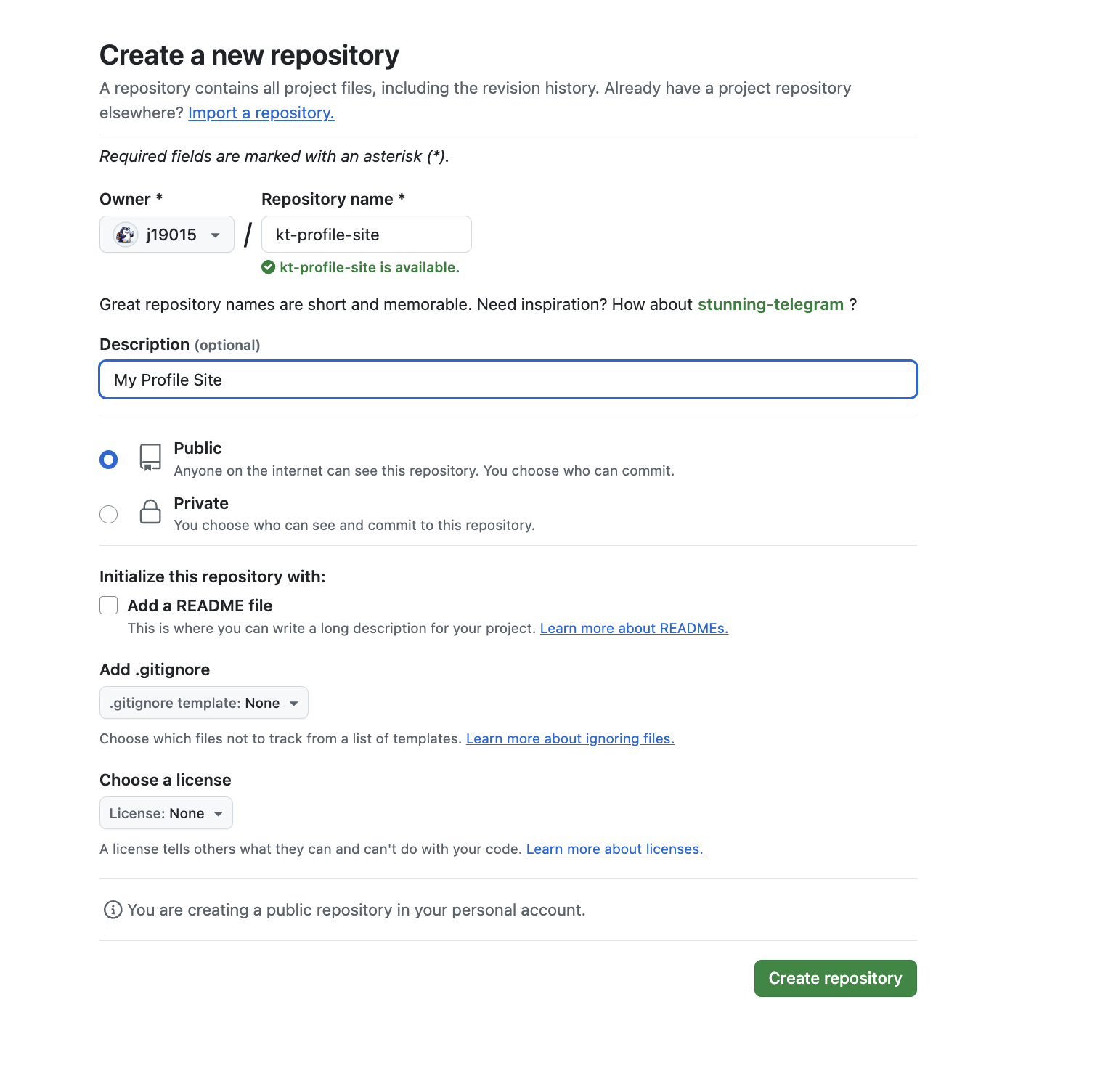Click the Repository name input field
1108x1092 pixels.
point(367,235)
